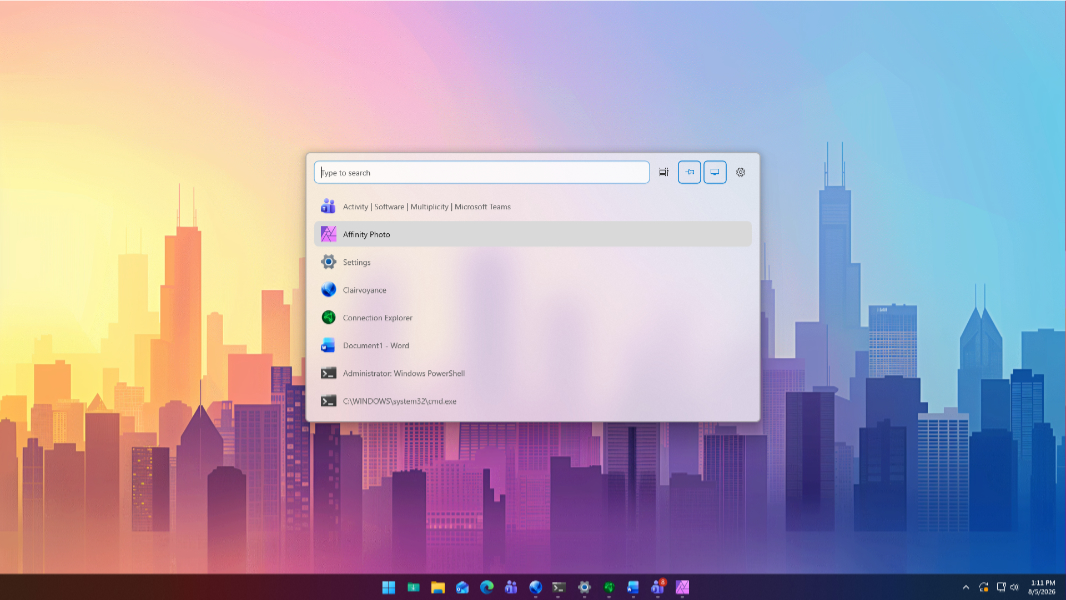Open the Windows Start menu
Image resolution: width=1066 pixels, height=600 pixels.
pos(388,587)
